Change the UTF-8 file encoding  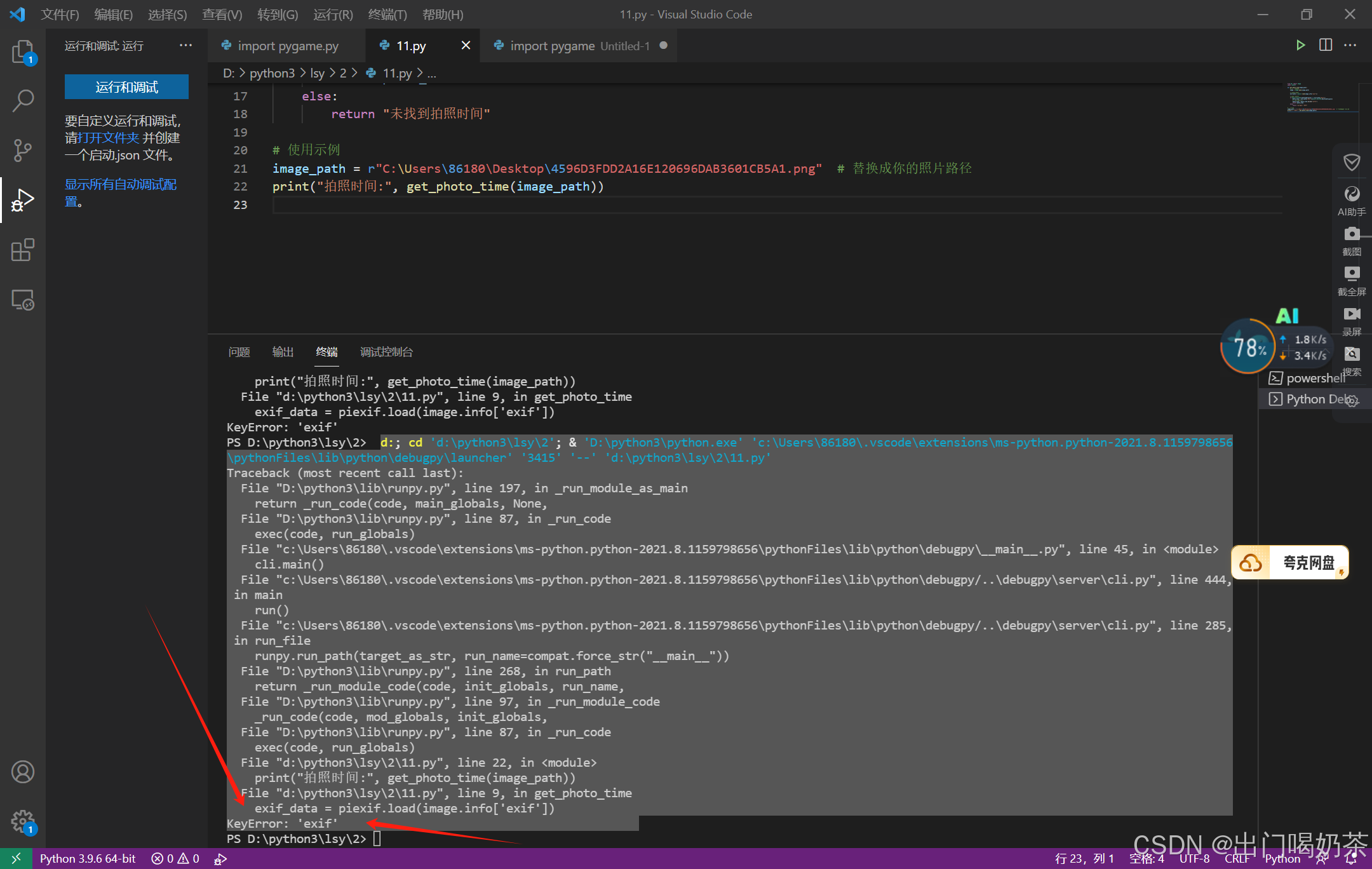tap(1194, 859)
